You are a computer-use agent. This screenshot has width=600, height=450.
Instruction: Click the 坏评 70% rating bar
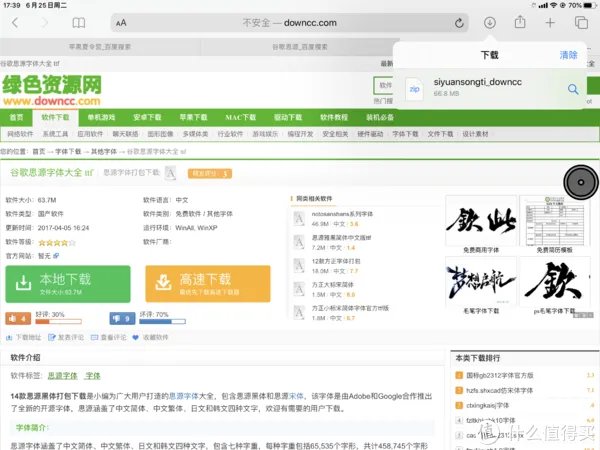tap(163, 321)
